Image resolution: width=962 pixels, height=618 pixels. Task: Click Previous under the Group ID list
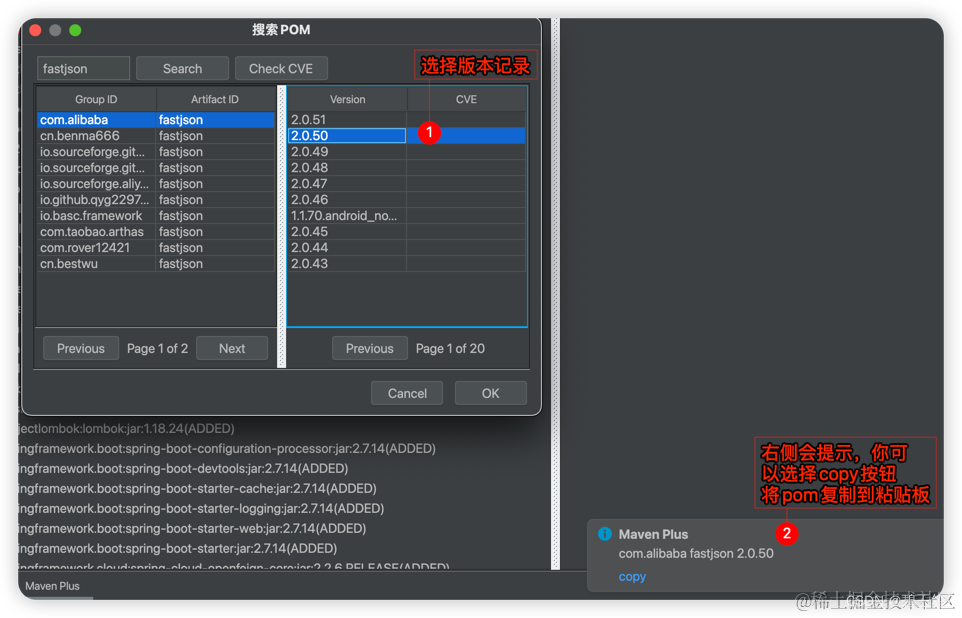pos(81,349)
